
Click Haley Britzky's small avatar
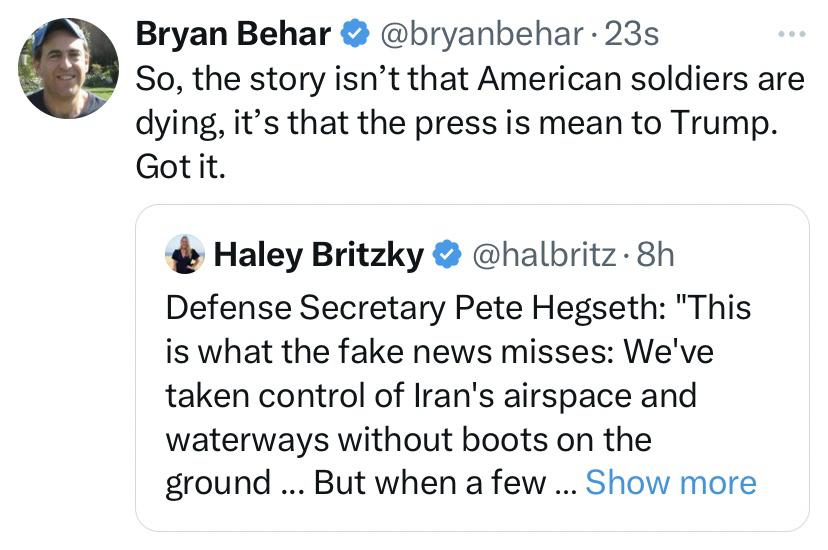[x=185, y=255]
